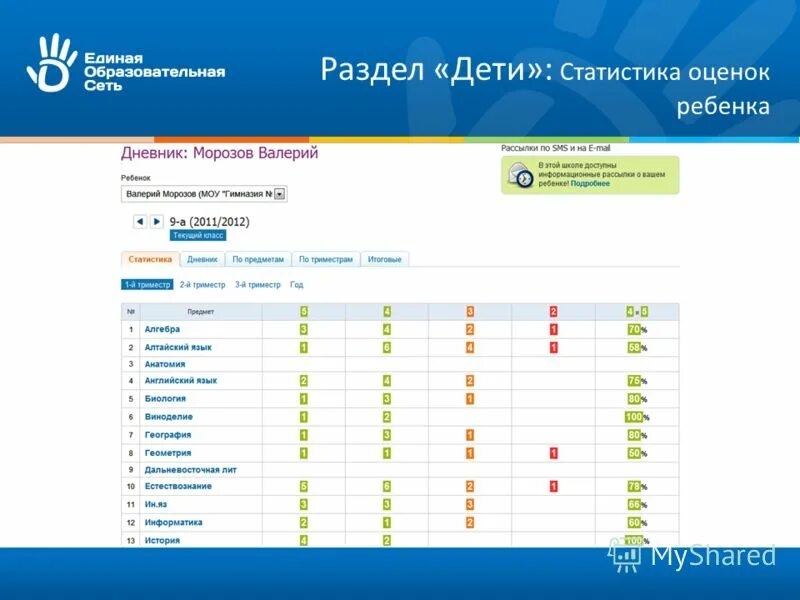Click История's count of fives badge
This screenshot has width=800, height=600.
304,540
